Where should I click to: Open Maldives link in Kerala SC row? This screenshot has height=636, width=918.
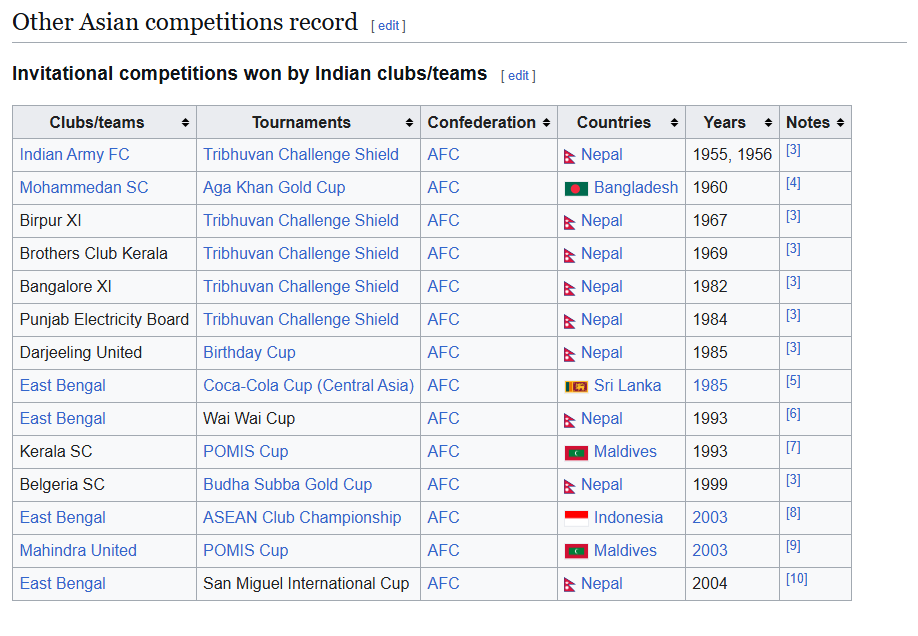(625, 452)
